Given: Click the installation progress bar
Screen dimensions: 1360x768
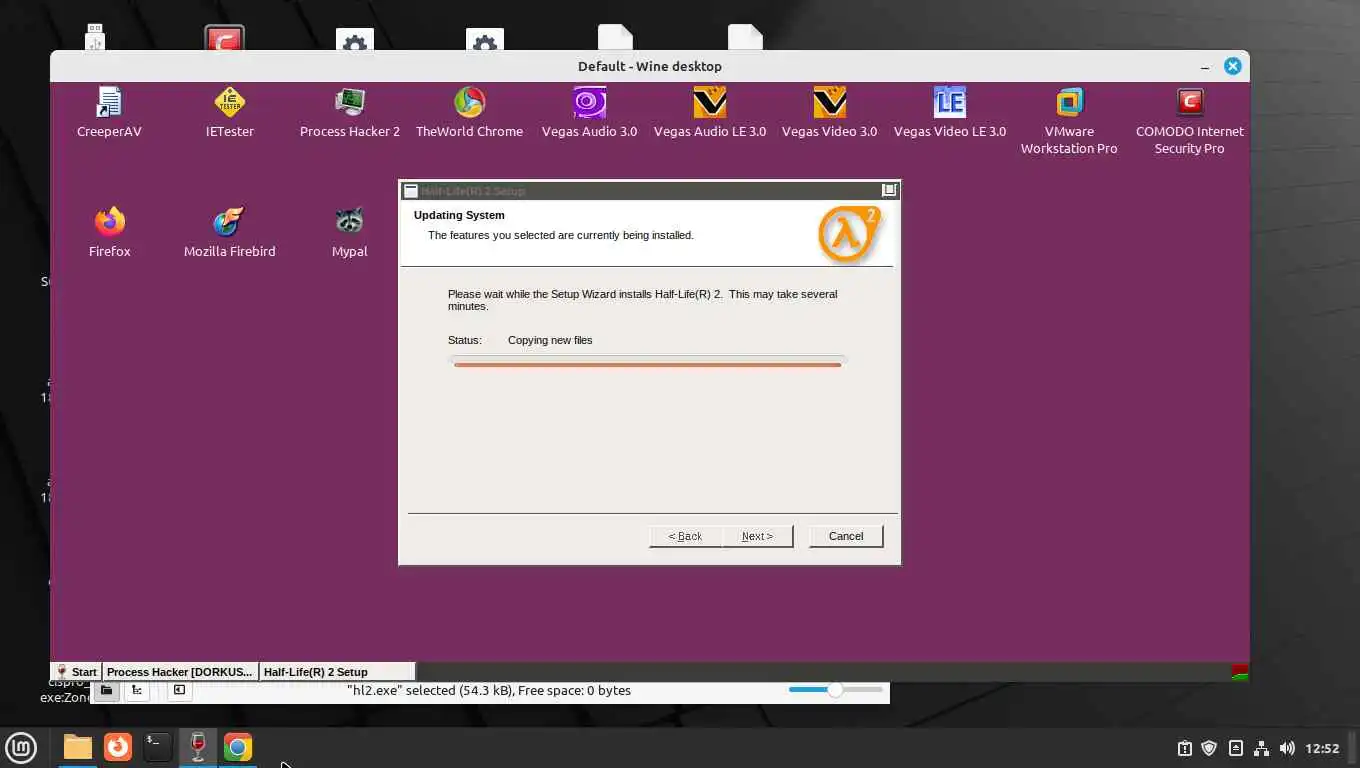Looking at the screenshot, I should pyautogui.click(x=648, y=362).
